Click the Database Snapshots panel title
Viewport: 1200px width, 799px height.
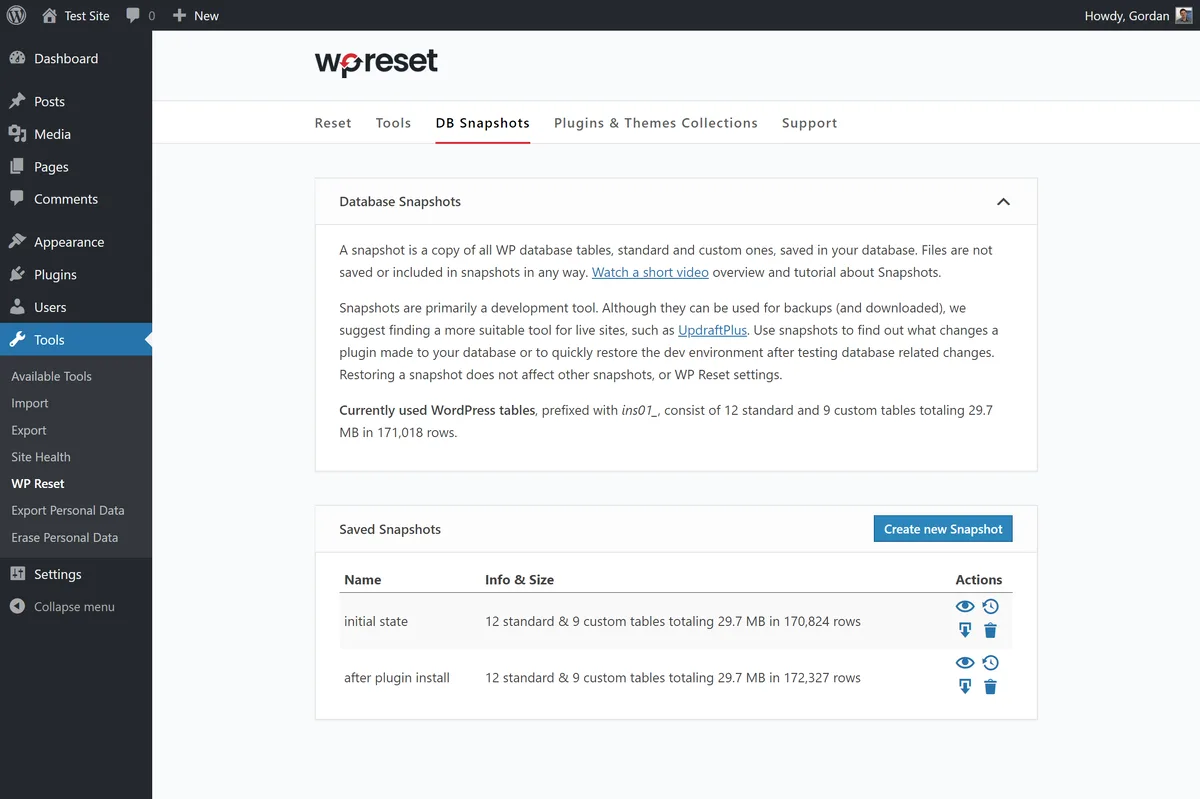(400, 201)
